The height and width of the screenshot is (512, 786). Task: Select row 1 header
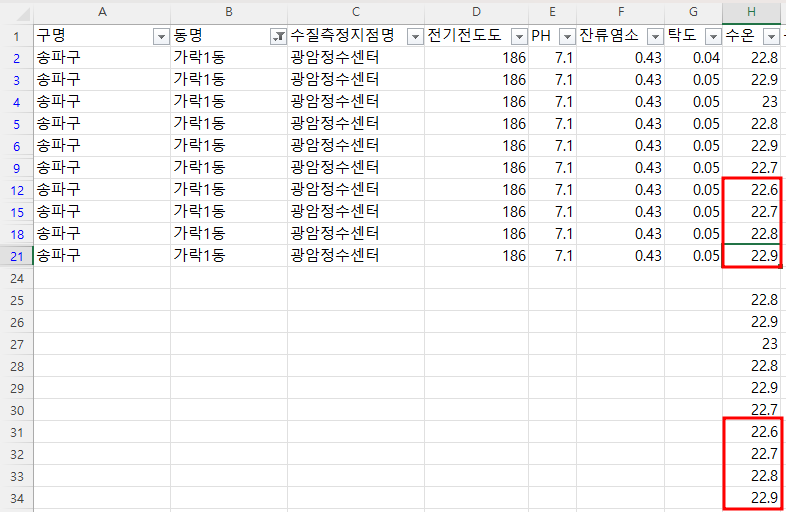point(17,37)
